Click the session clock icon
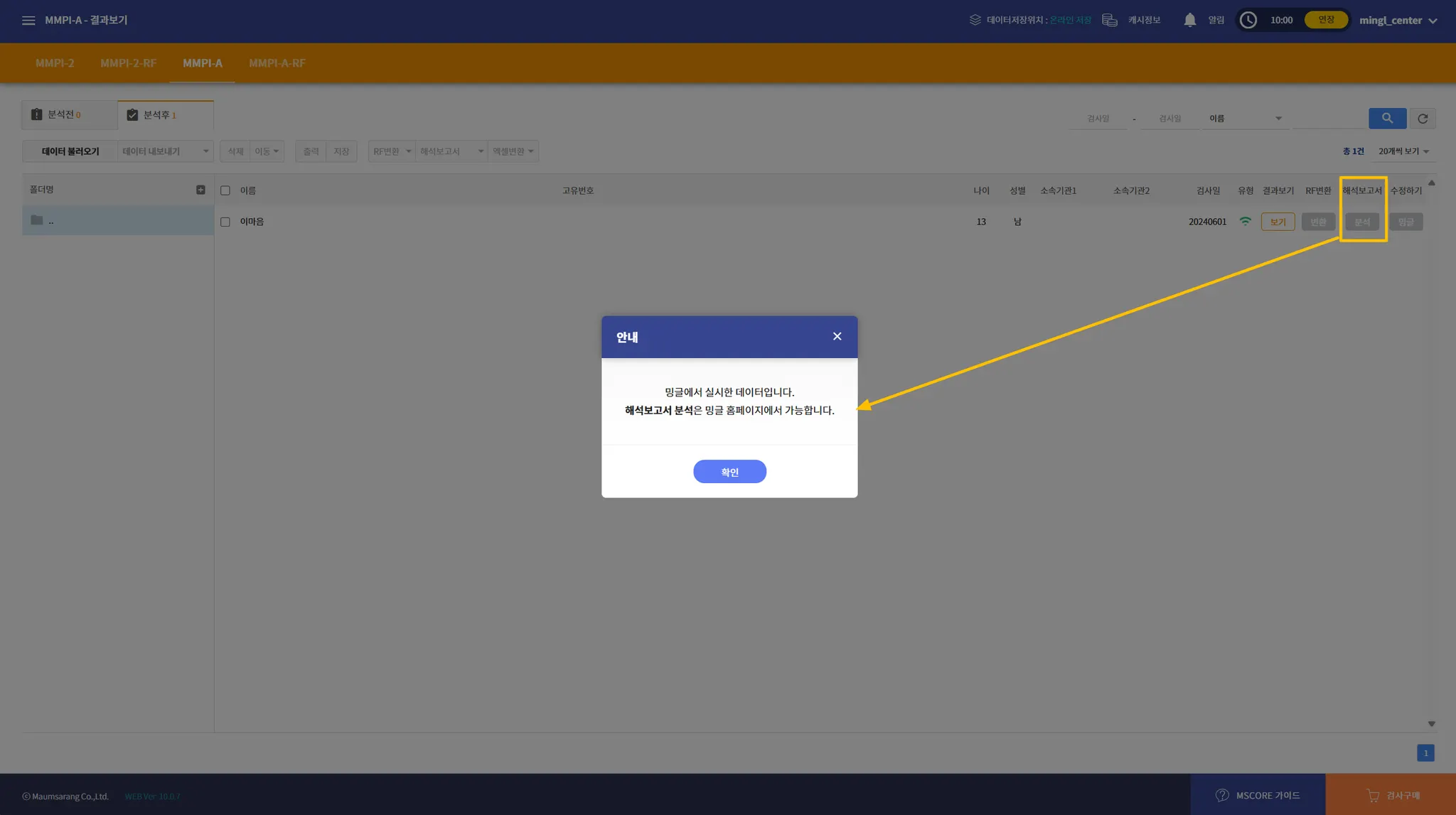 1248,20
